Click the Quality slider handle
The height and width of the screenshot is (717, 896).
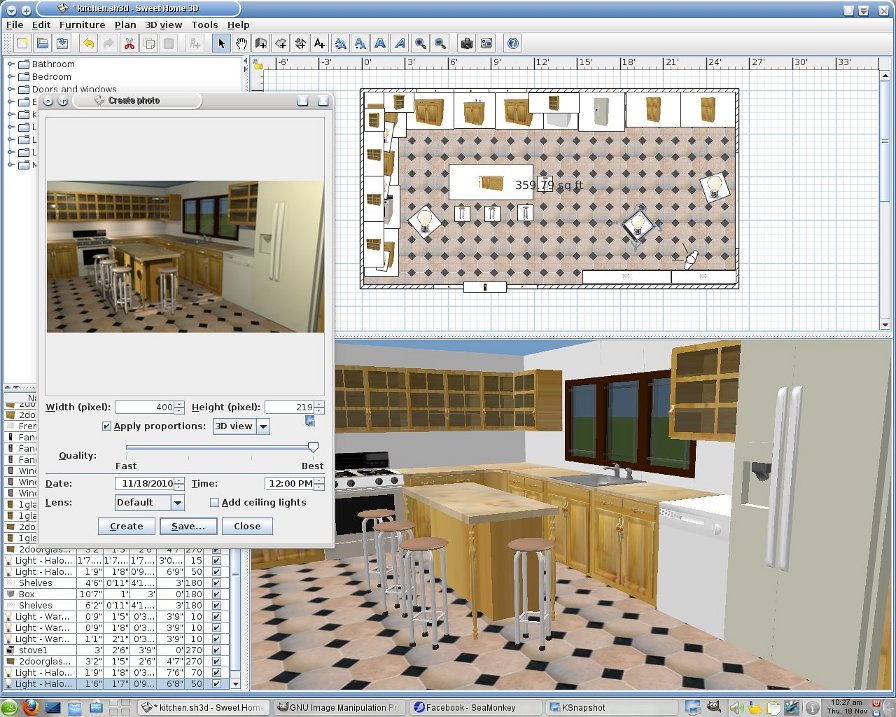[313, 448]
